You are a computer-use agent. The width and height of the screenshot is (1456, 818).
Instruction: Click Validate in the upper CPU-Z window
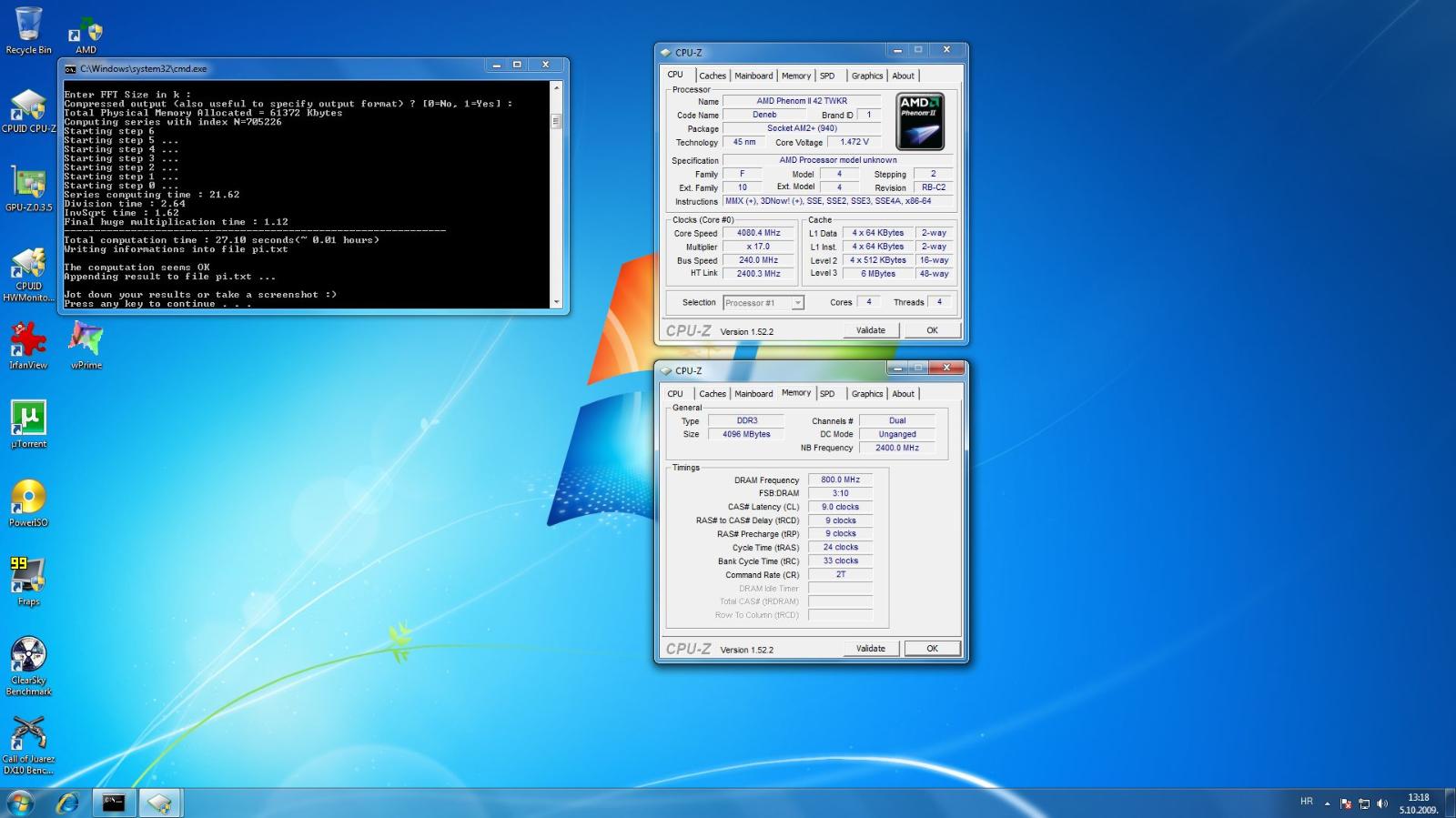point(871,330)
